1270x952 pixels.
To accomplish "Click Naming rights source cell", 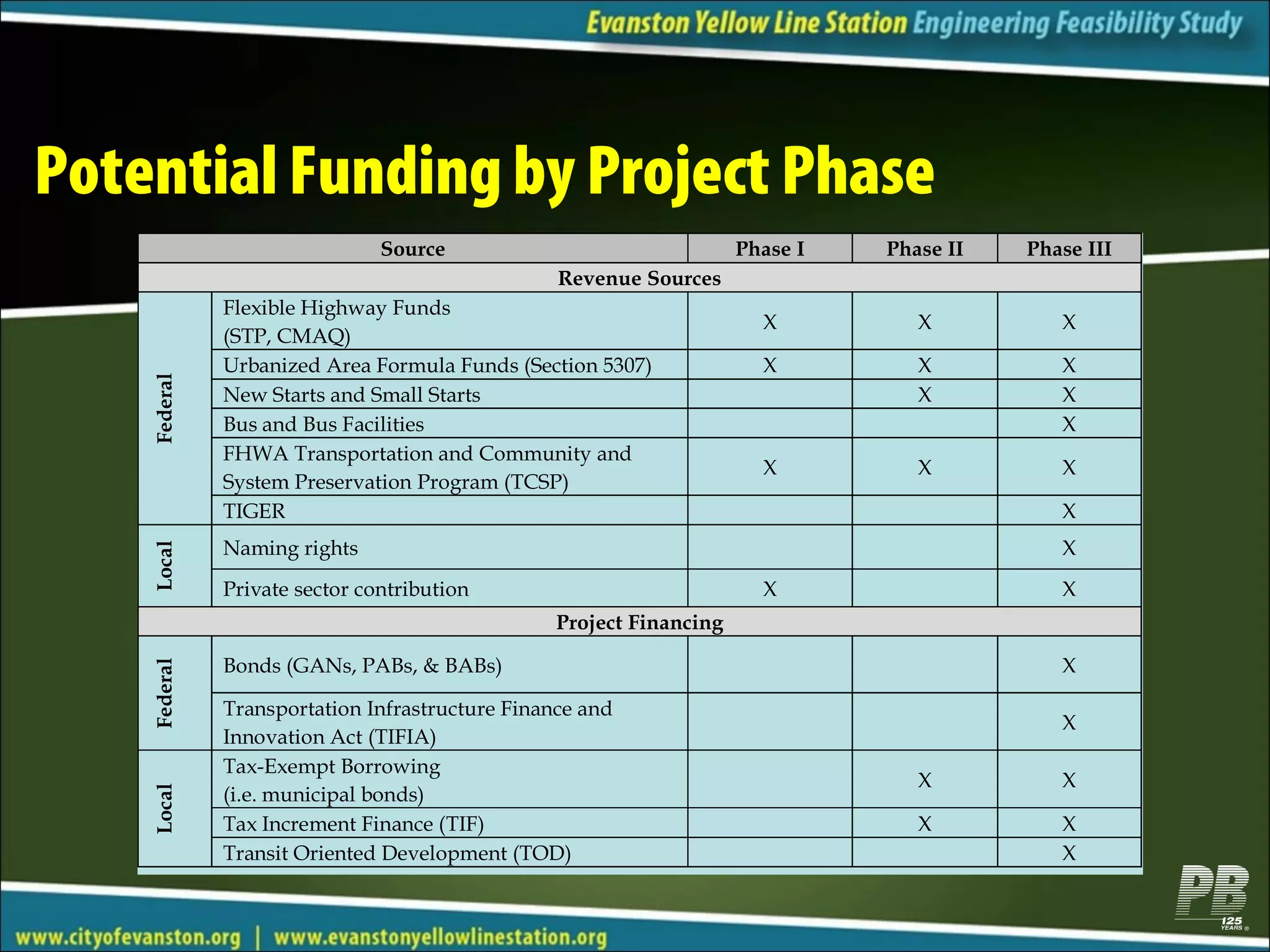I will click(450, 547).
